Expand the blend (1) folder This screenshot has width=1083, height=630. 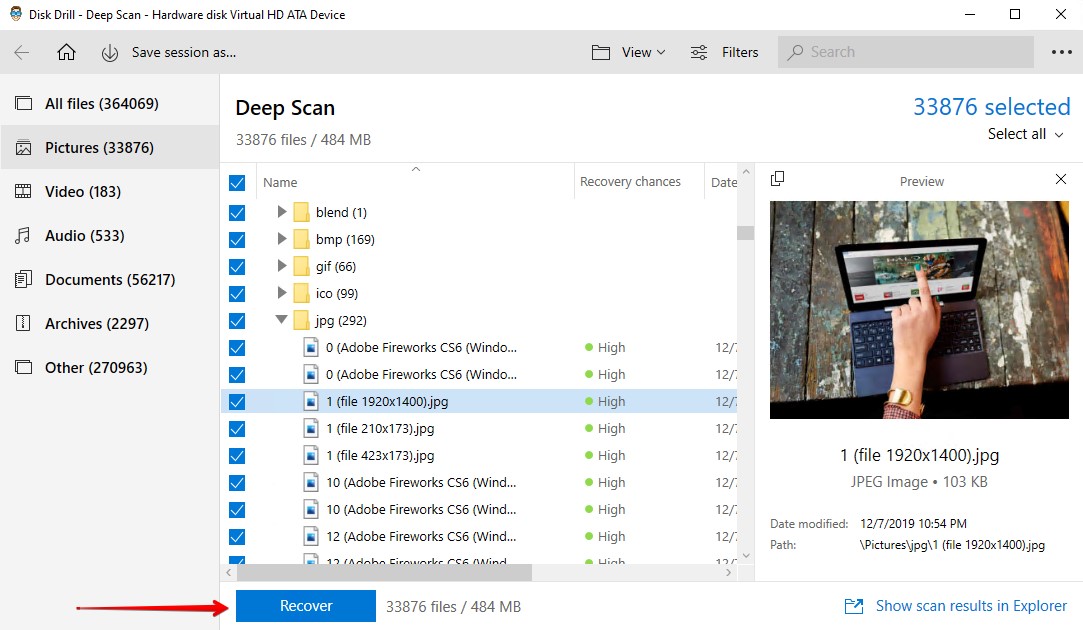tap(281, 211)
